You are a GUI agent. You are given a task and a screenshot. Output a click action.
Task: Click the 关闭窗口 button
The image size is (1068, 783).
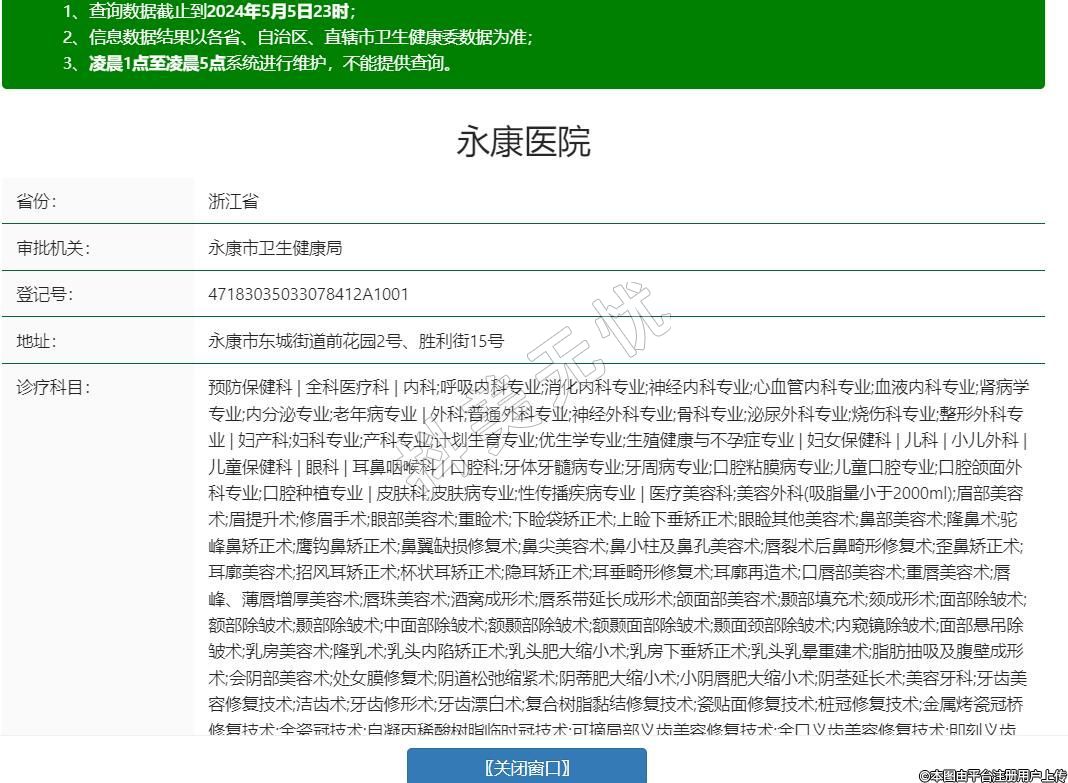pos(526,767)
